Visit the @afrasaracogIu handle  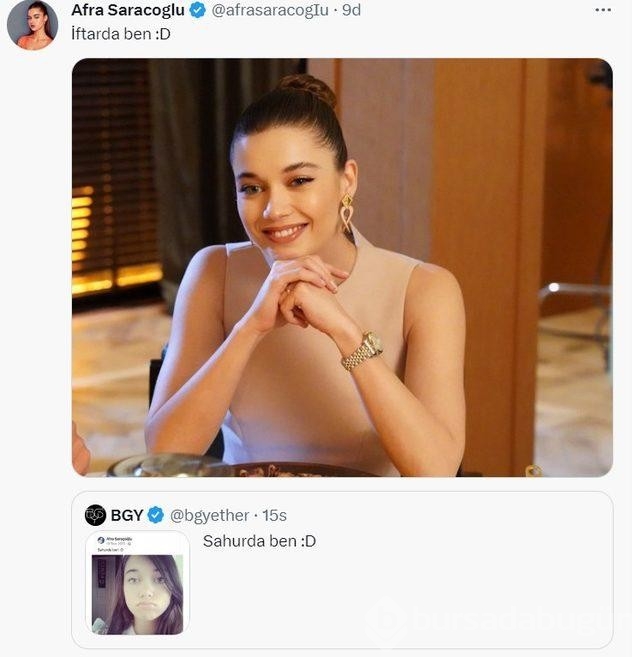click(x=270, y=10)
